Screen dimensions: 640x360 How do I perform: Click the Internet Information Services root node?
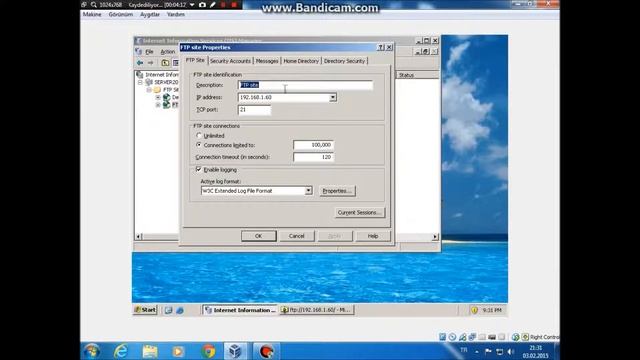162,75
